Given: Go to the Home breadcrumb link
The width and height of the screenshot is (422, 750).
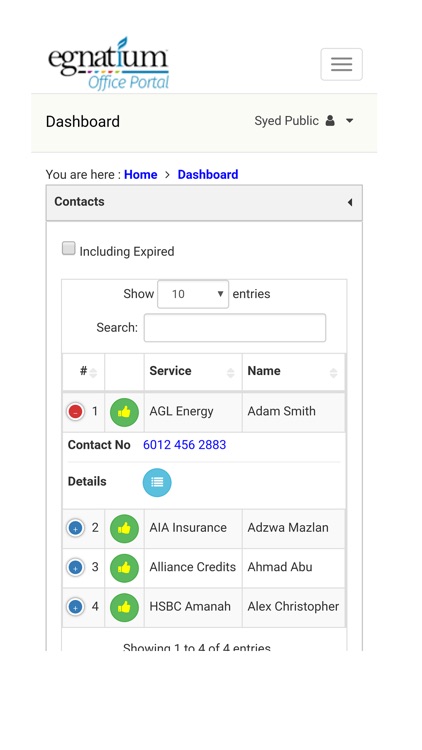Looking at the screenshot, I should (x=141, y=175).
